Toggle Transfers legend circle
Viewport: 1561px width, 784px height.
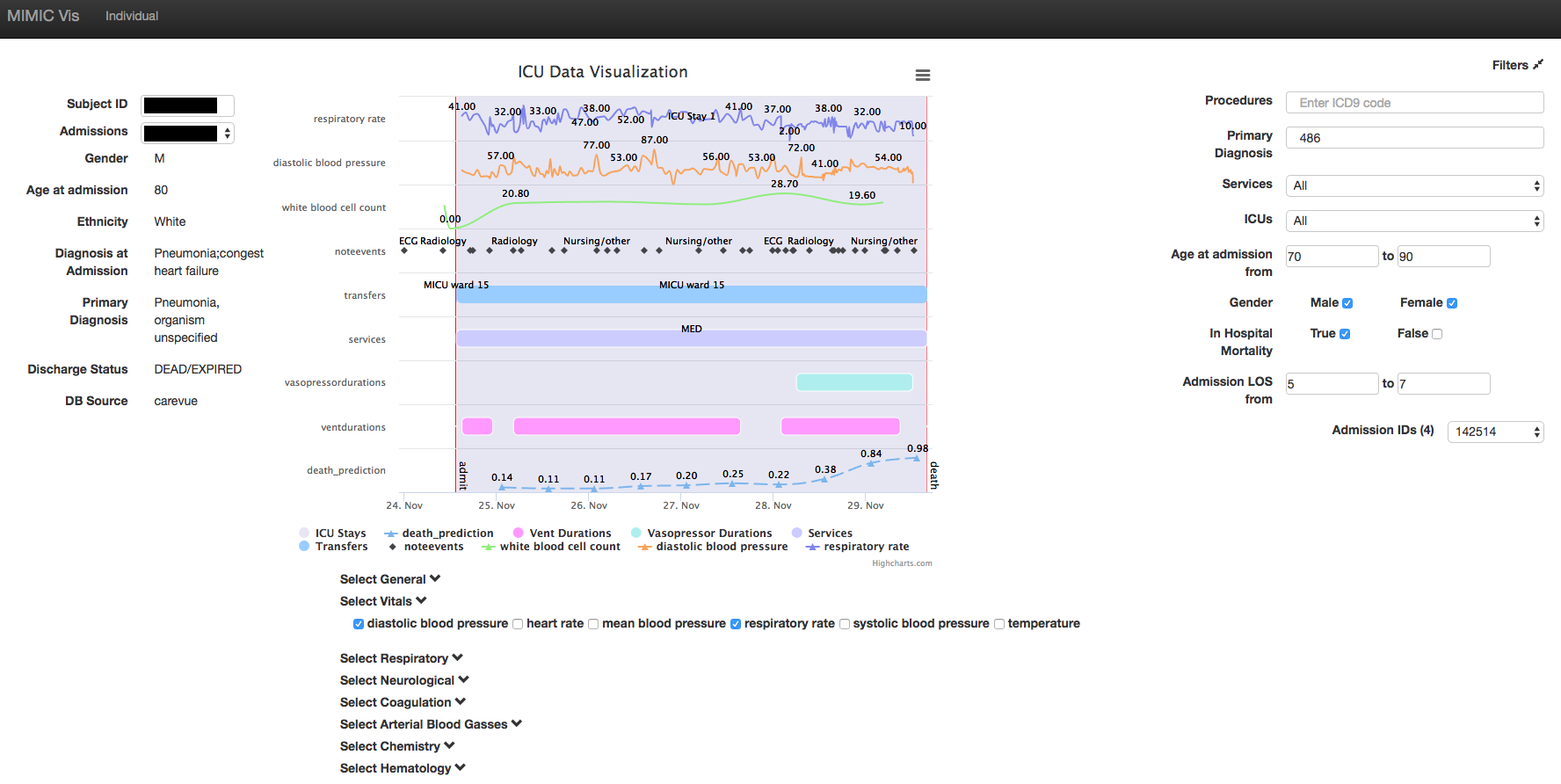tap(304, 547)
